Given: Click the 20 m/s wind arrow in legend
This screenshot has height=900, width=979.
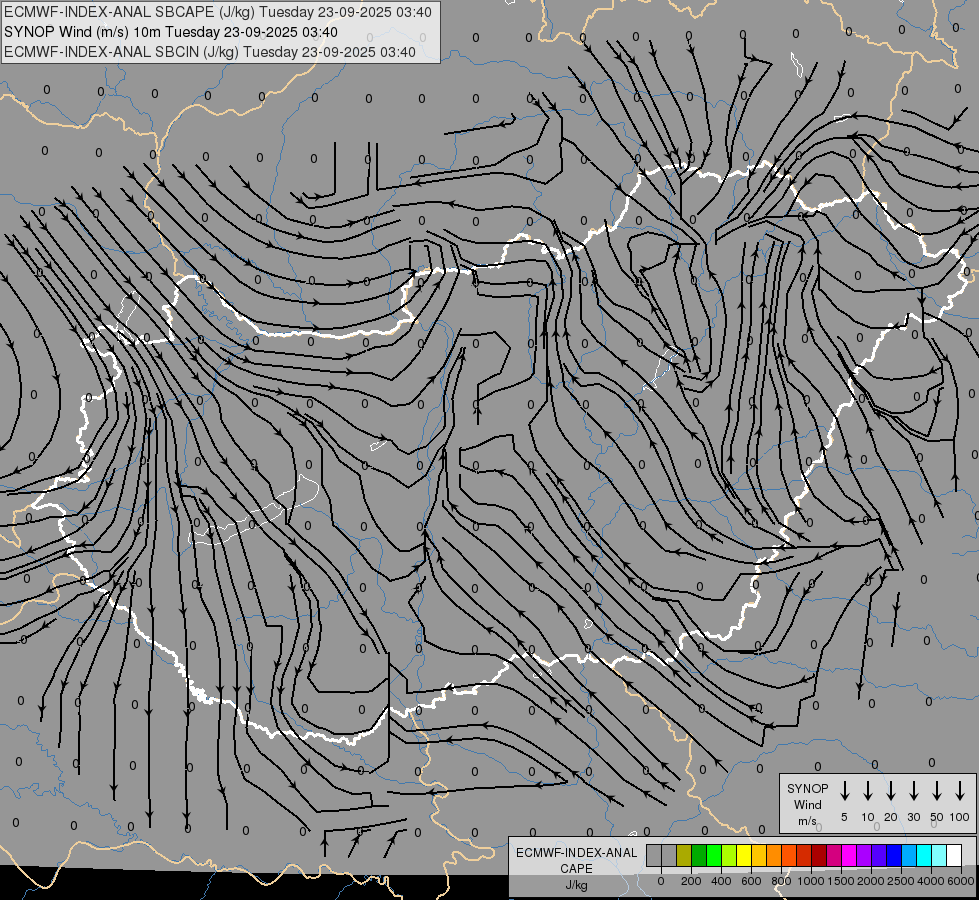Looking at the screenshot, I should point(891,791).
